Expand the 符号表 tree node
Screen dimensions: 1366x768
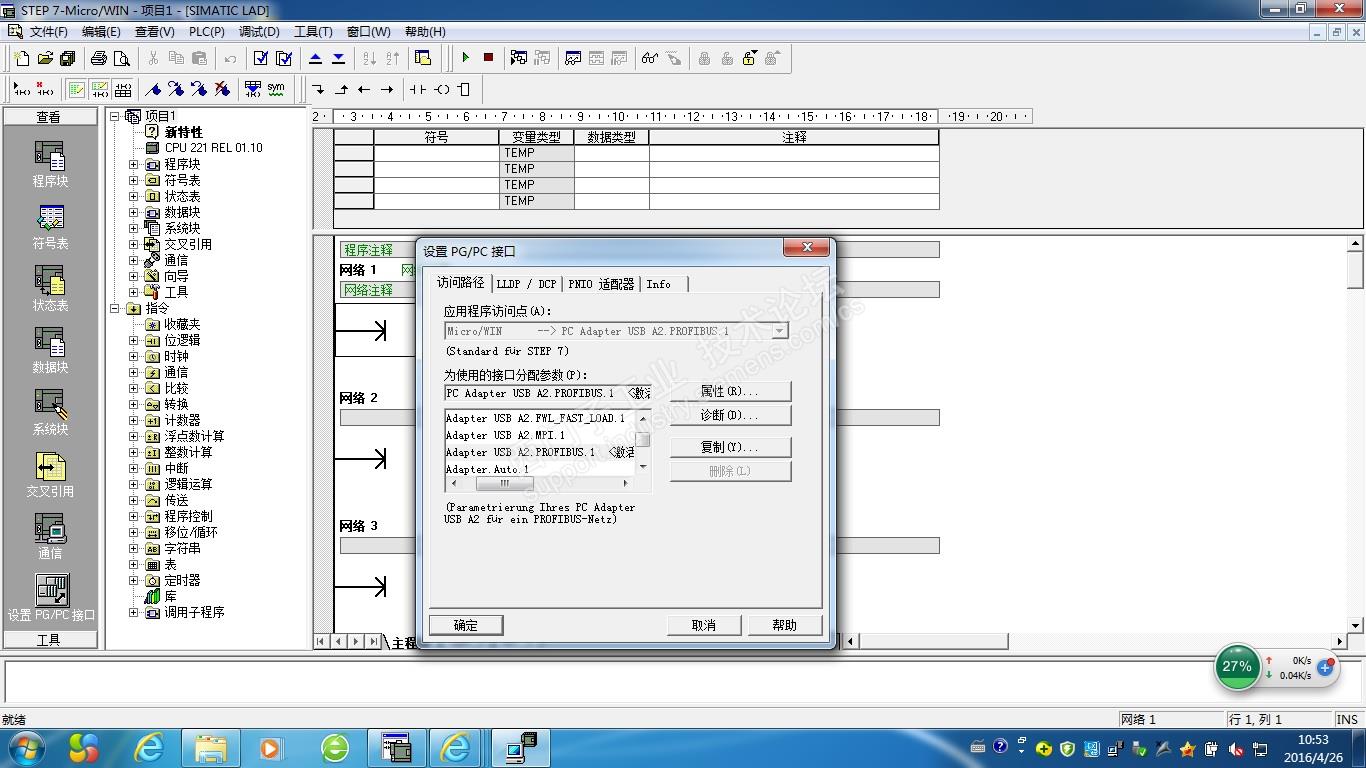134,180
